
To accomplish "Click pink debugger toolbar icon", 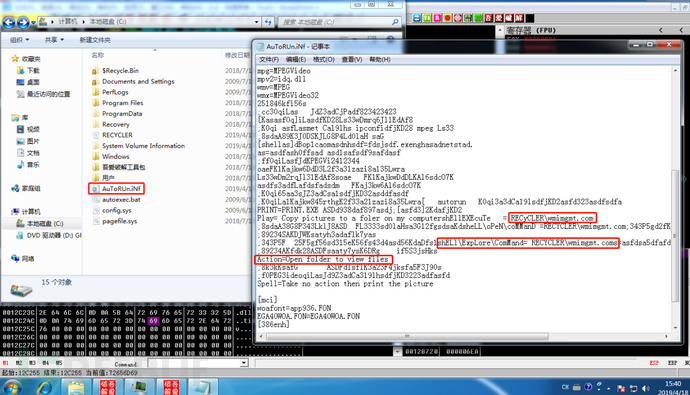I will point(437,18).
